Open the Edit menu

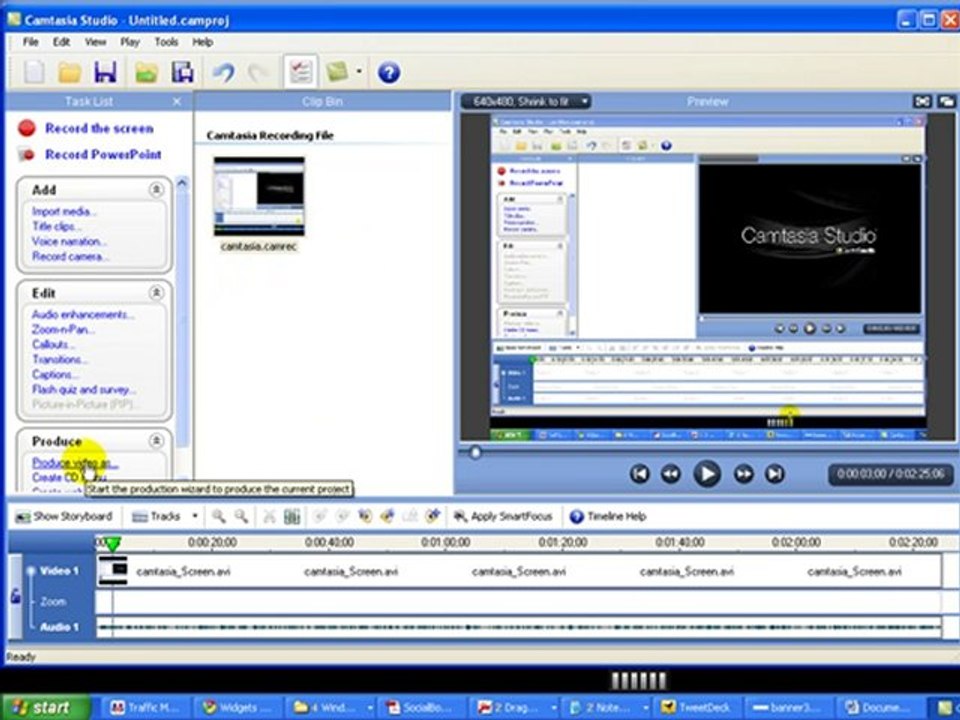coord(61,42)
